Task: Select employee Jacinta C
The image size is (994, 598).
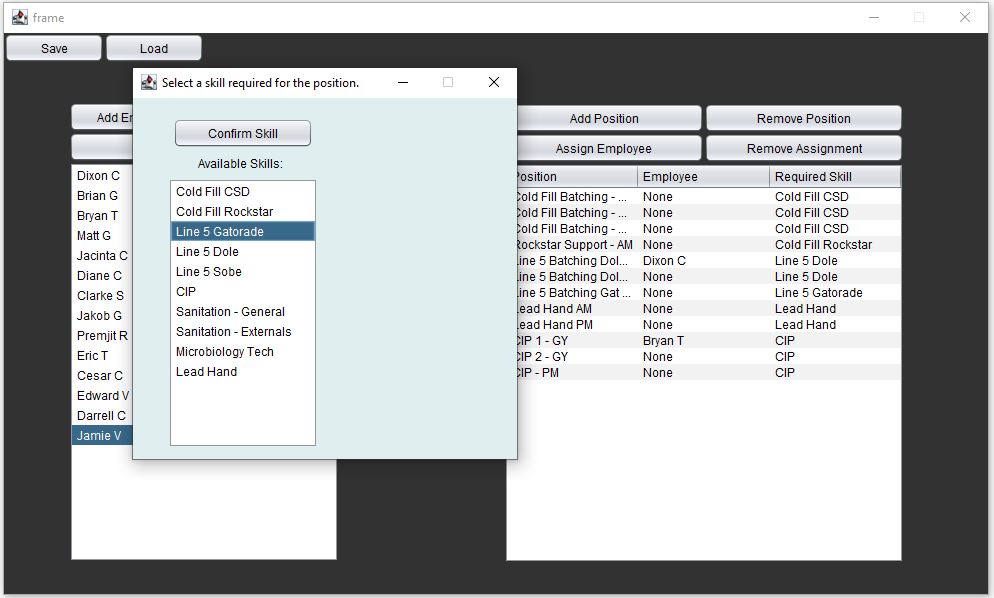Action: (x=102, y=256)
